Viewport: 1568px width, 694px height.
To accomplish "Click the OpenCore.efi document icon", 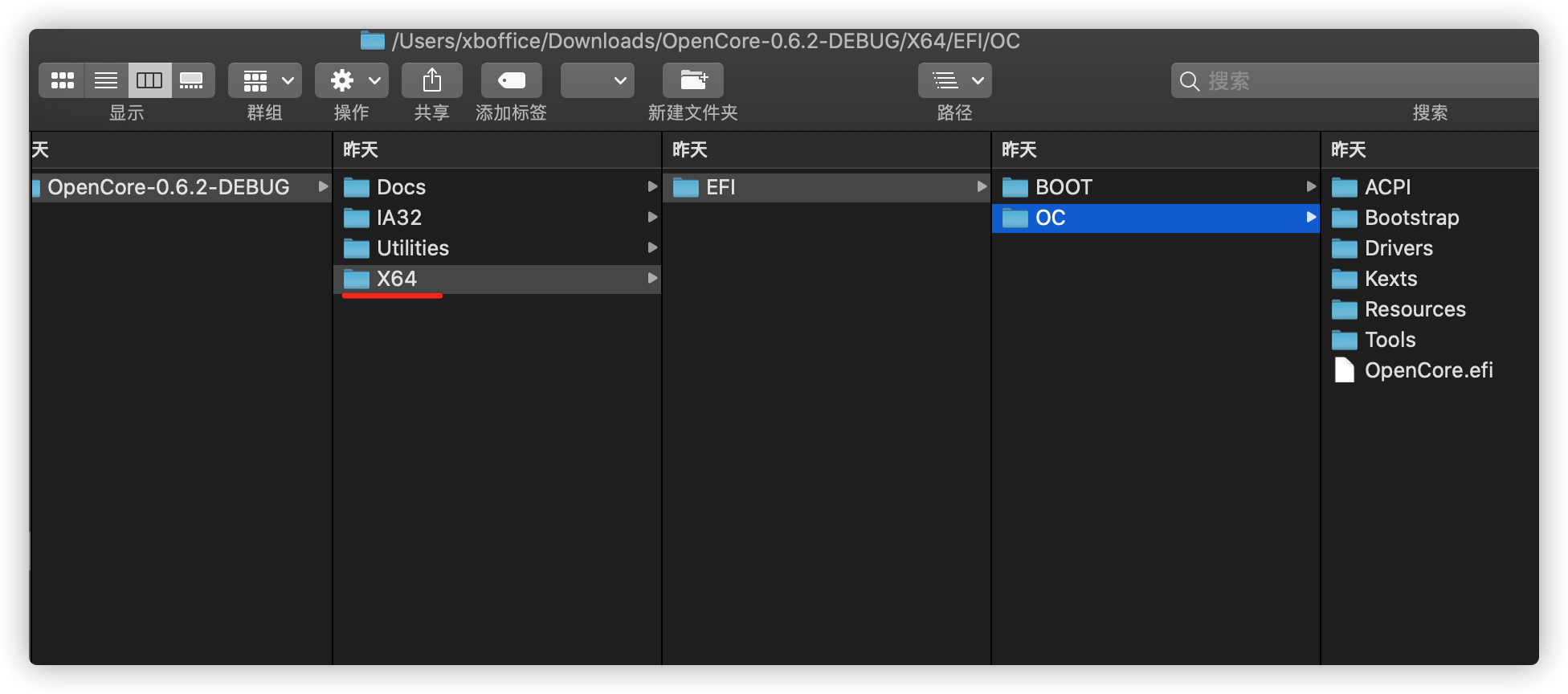I will 1345,370.
